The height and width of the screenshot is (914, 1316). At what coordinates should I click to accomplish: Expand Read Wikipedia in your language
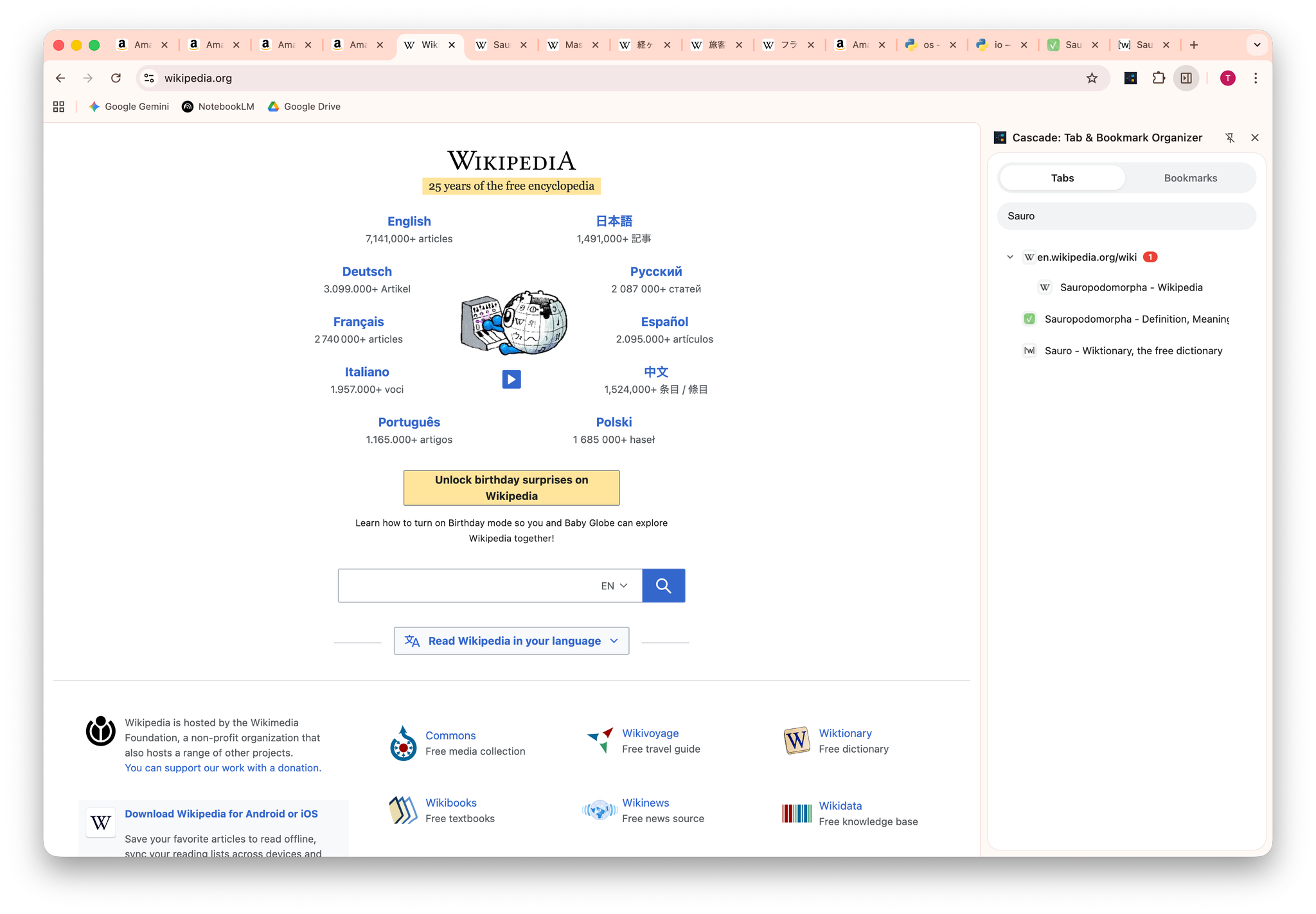pos(511,641)
